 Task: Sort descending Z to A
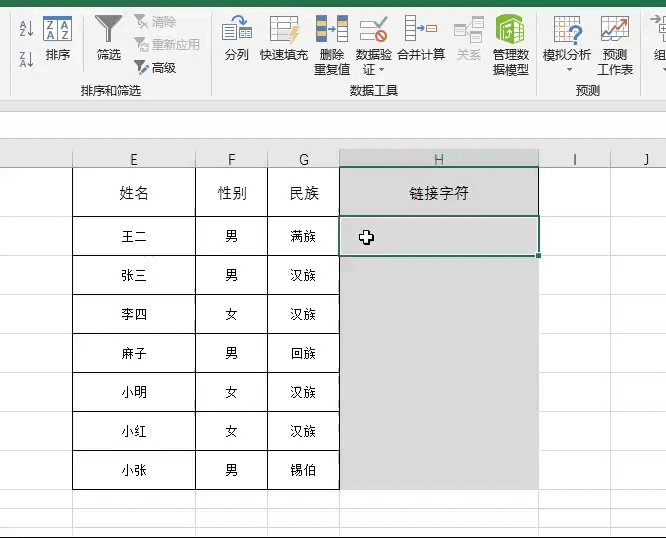click(26, 59)
